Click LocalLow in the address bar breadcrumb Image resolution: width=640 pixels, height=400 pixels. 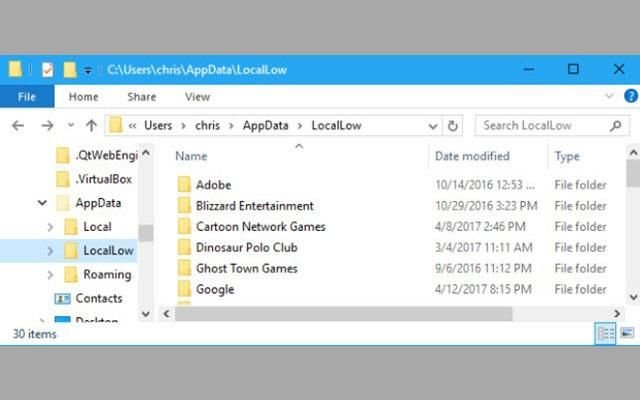(336, 125)
